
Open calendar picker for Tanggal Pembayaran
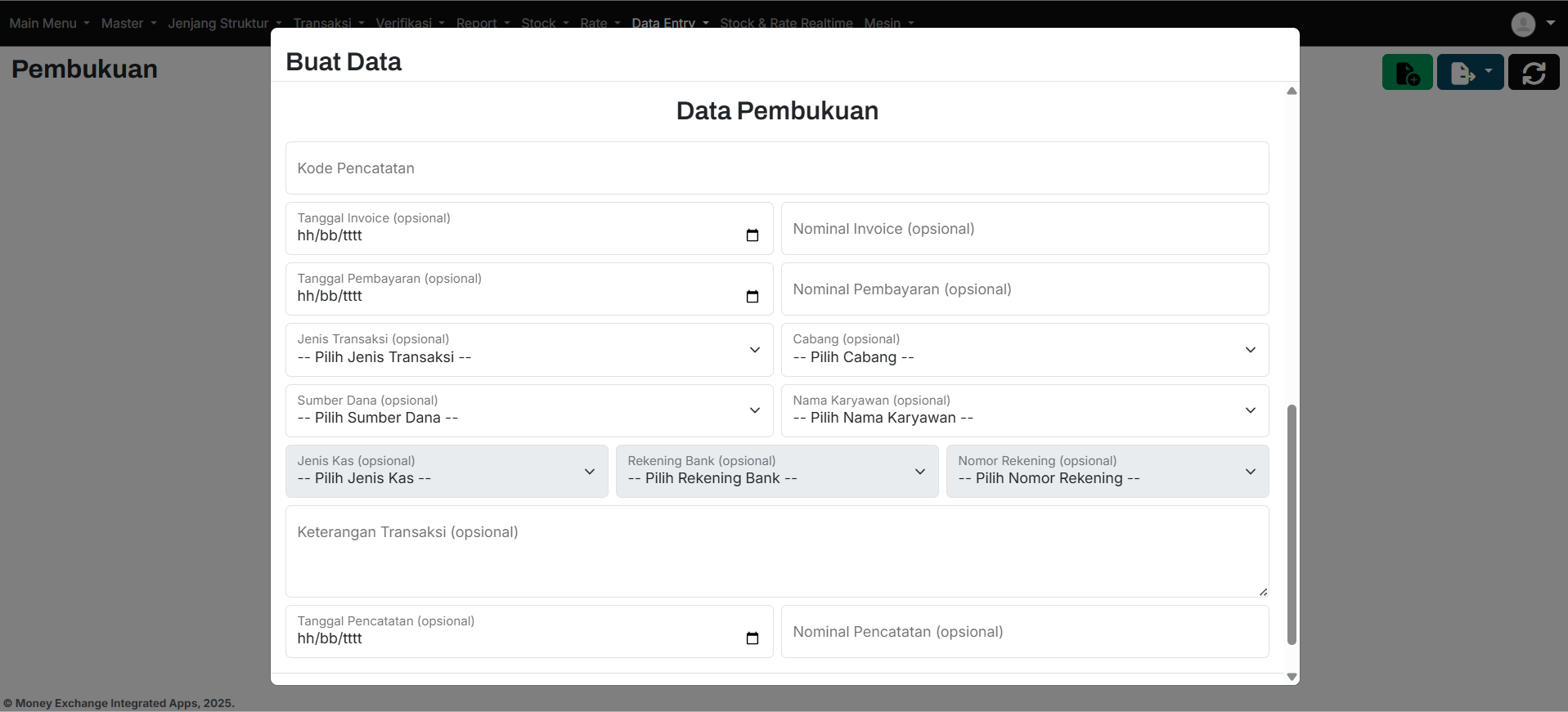coord(752,296)
